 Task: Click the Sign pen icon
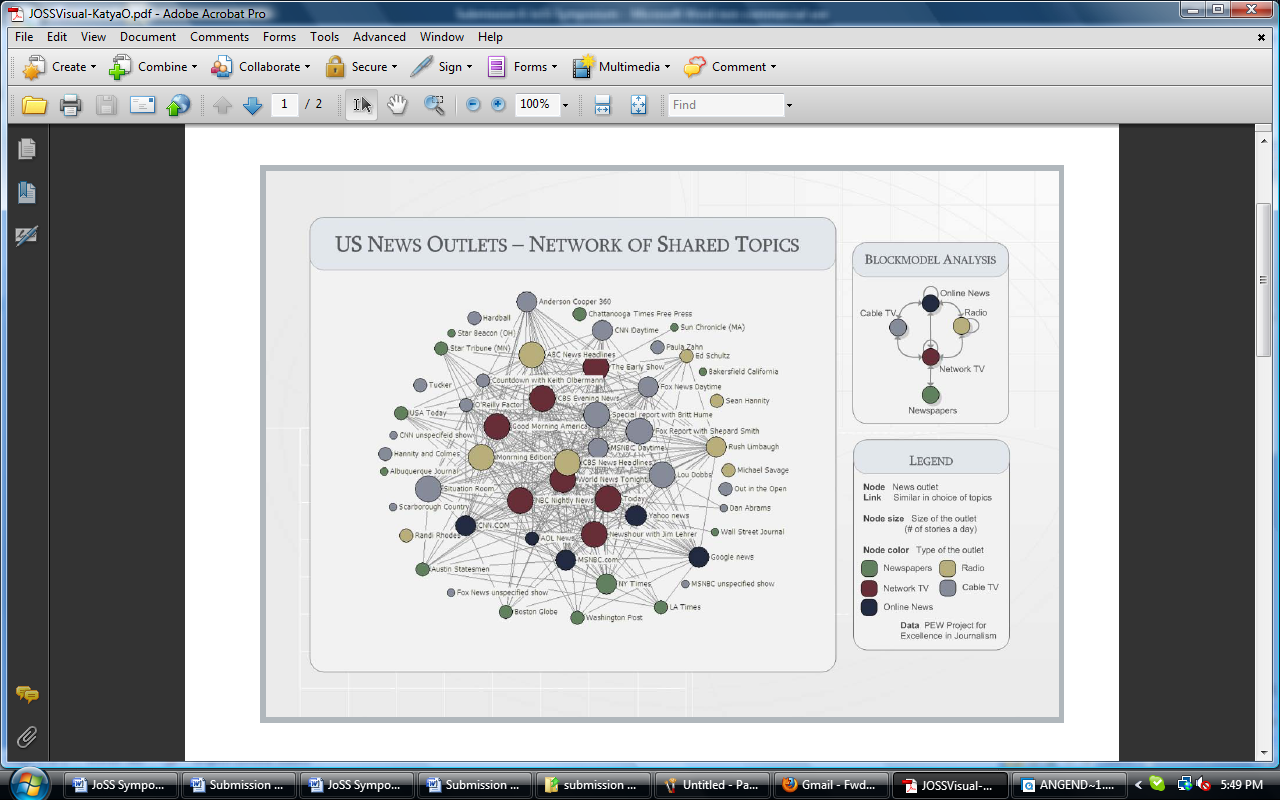tap(422, 67)
